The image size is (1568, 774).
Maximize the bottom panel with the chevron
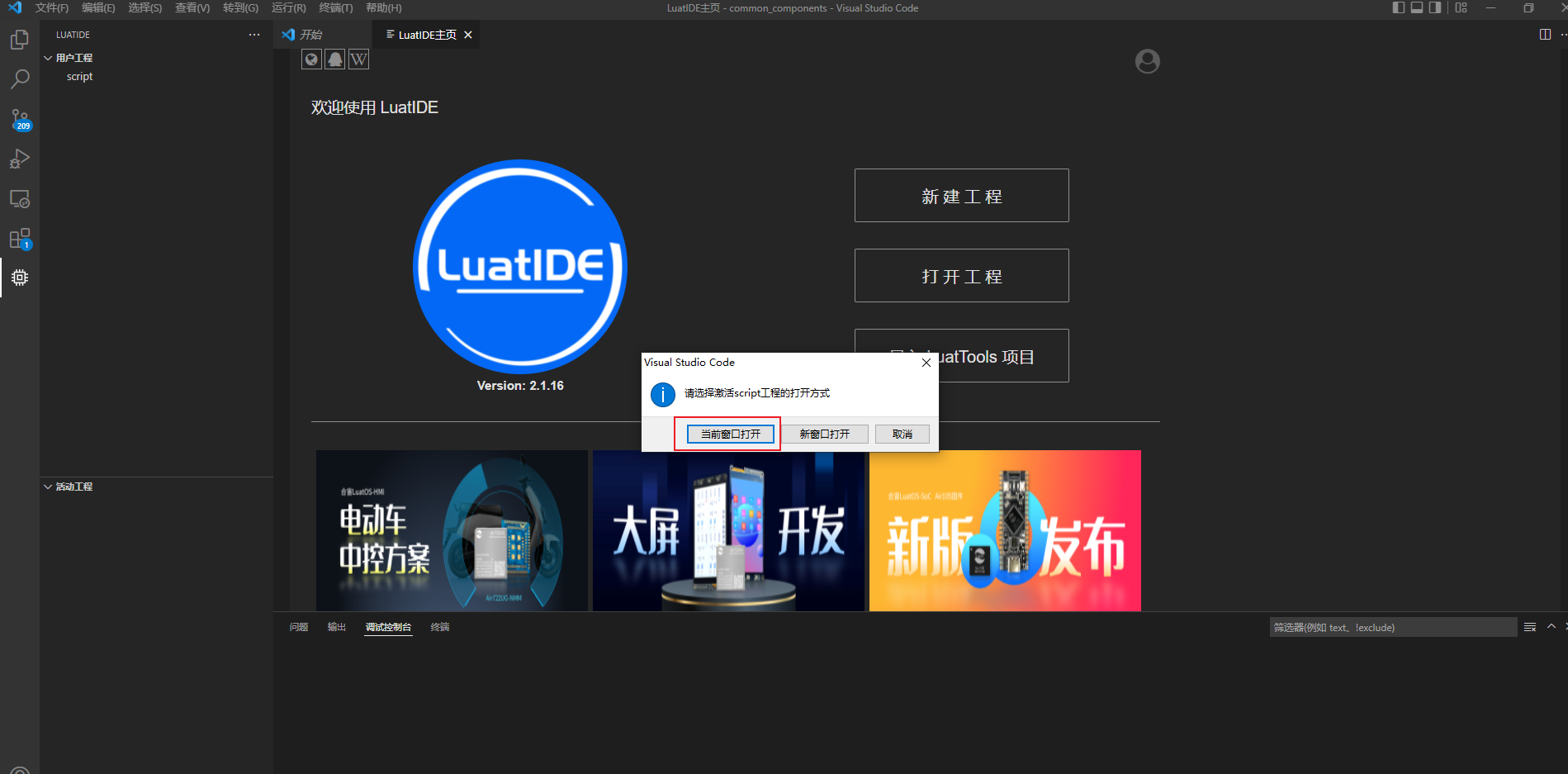[1551, 627]
